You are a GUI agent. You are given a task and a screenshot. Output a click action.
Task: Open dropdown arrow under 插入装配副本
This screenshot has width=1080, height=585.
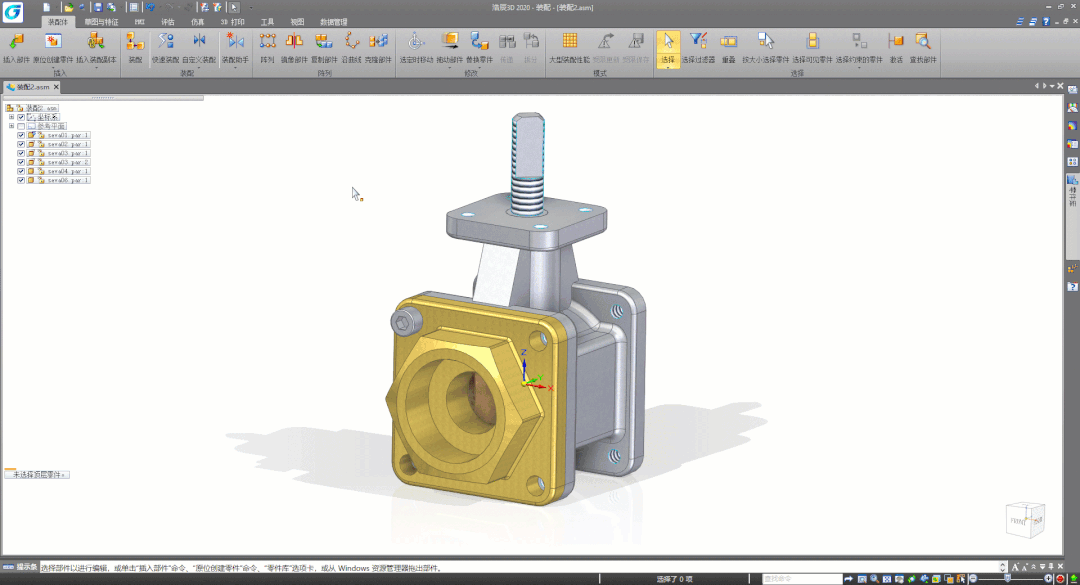96,67
